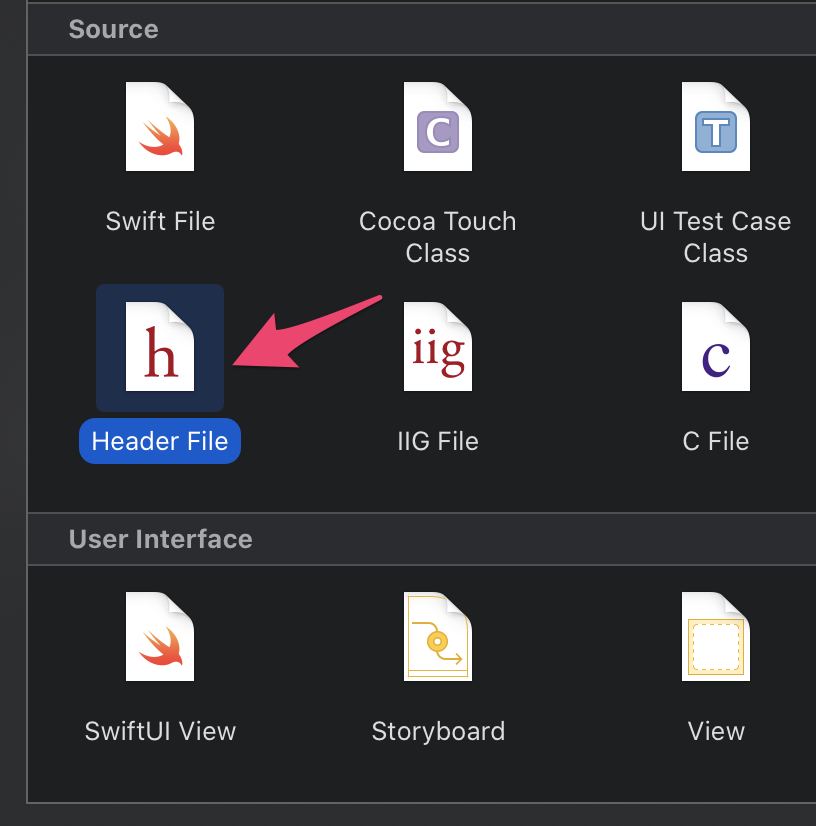Click the Cocoa Touch Class label
This screenshot has width=816, height=826.
point(438,237)
